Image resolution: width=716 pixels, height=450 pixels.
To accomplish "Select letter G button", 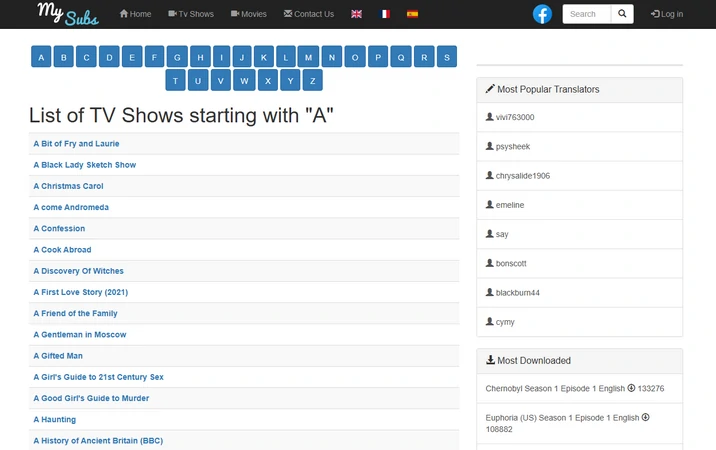I will [177, 57].
